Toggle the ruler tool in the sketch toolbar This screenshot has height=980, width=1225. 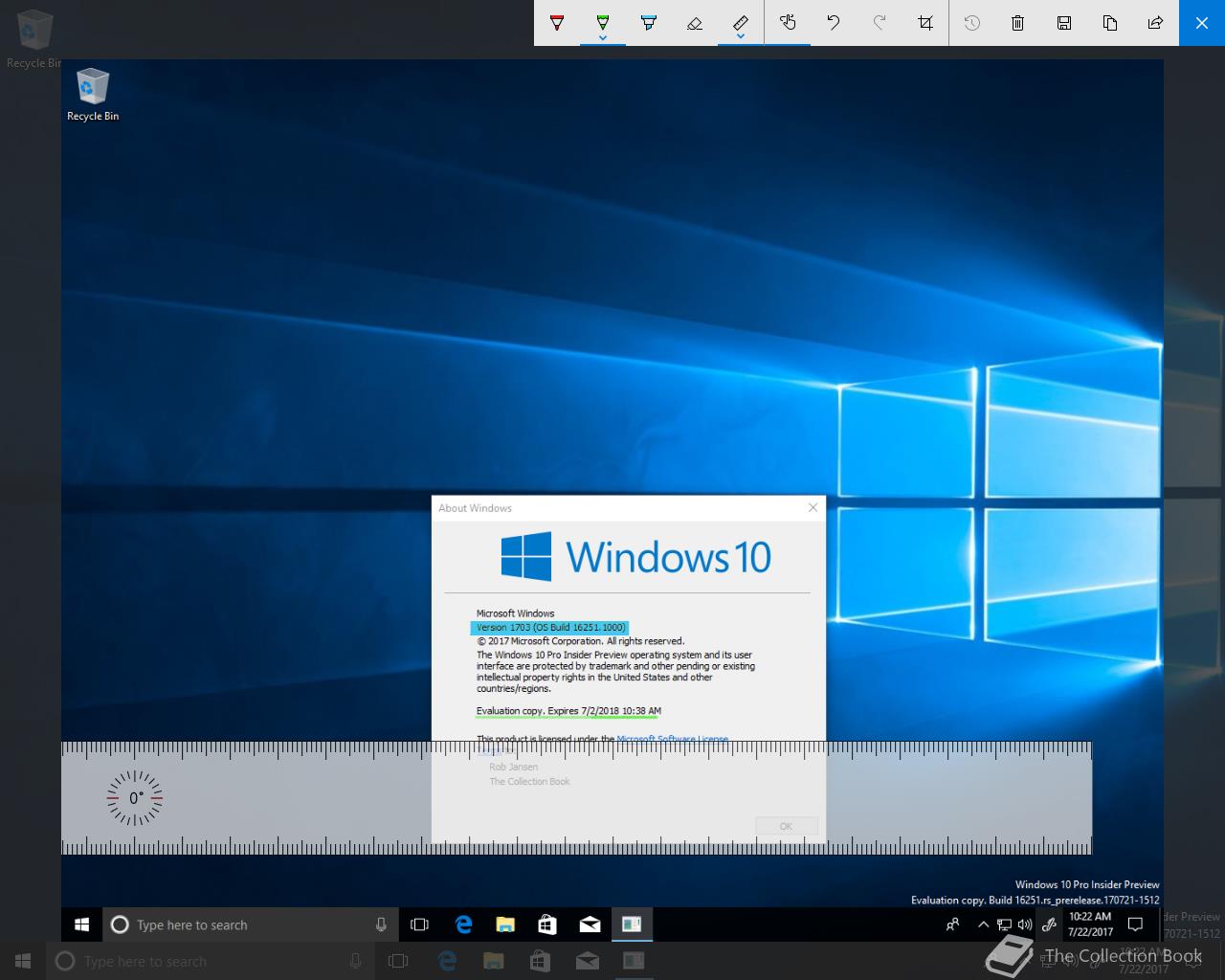pyautogui.click(x=741, y=21)
